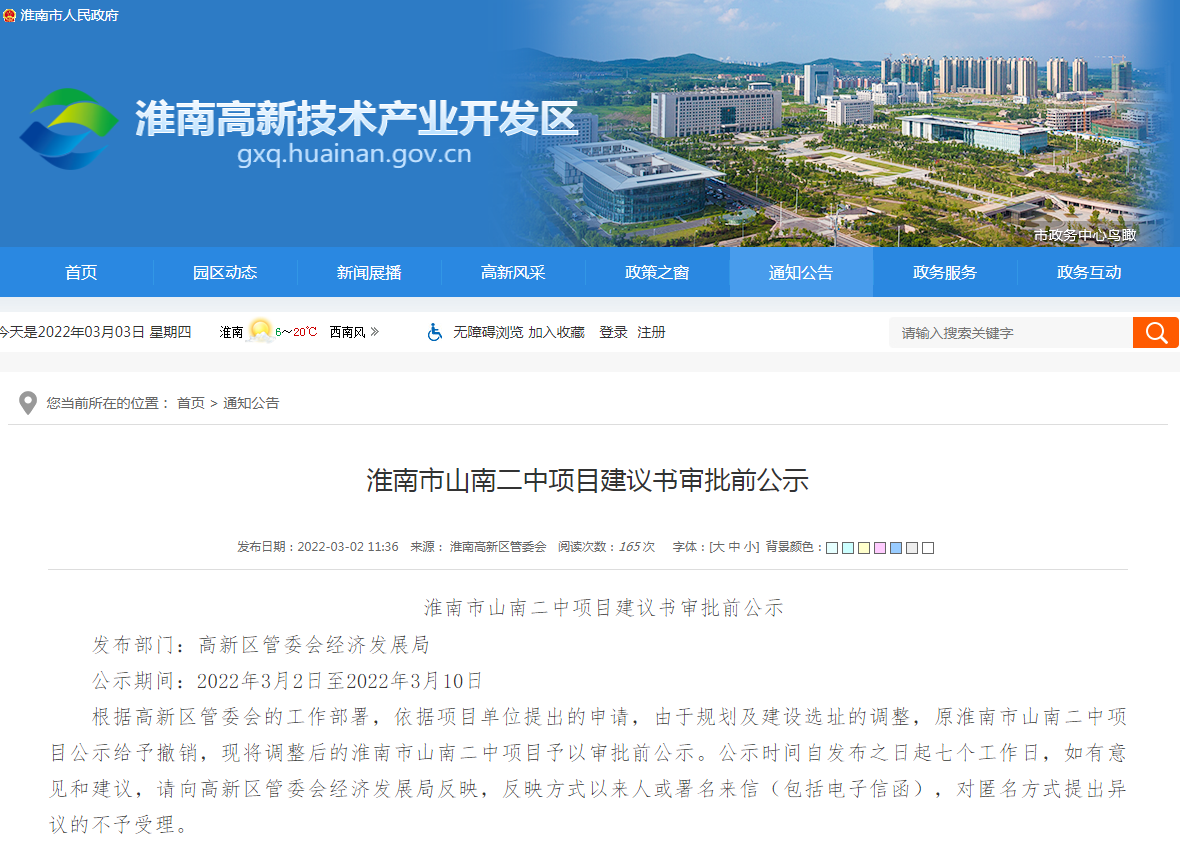Screen dimensions: 1180x849
Task: Select the pink background color swatch
Action: coord(878,548)
